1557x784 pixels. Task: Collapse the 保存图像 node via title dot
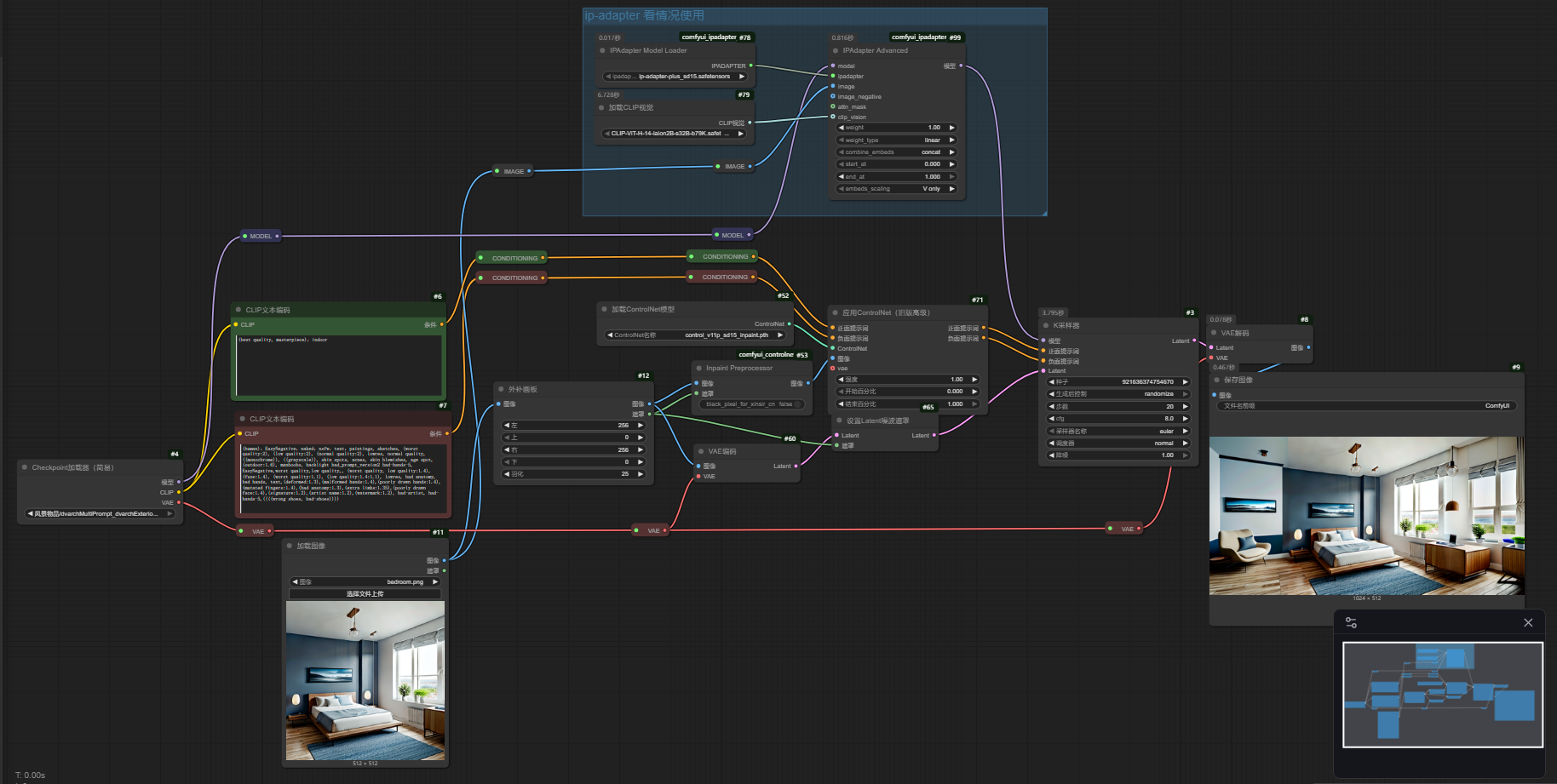click(1216, 381)
